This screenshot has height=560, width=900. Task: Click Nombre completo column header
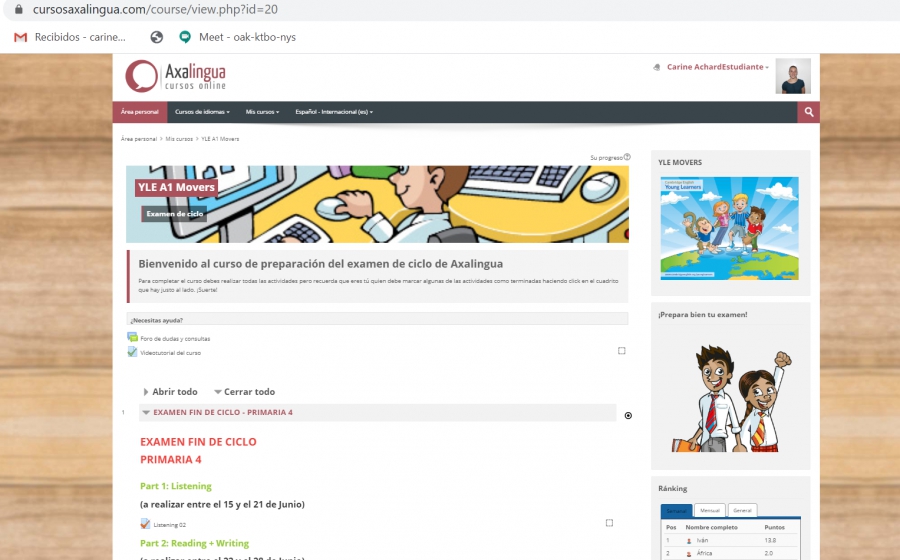coord(711,527)
